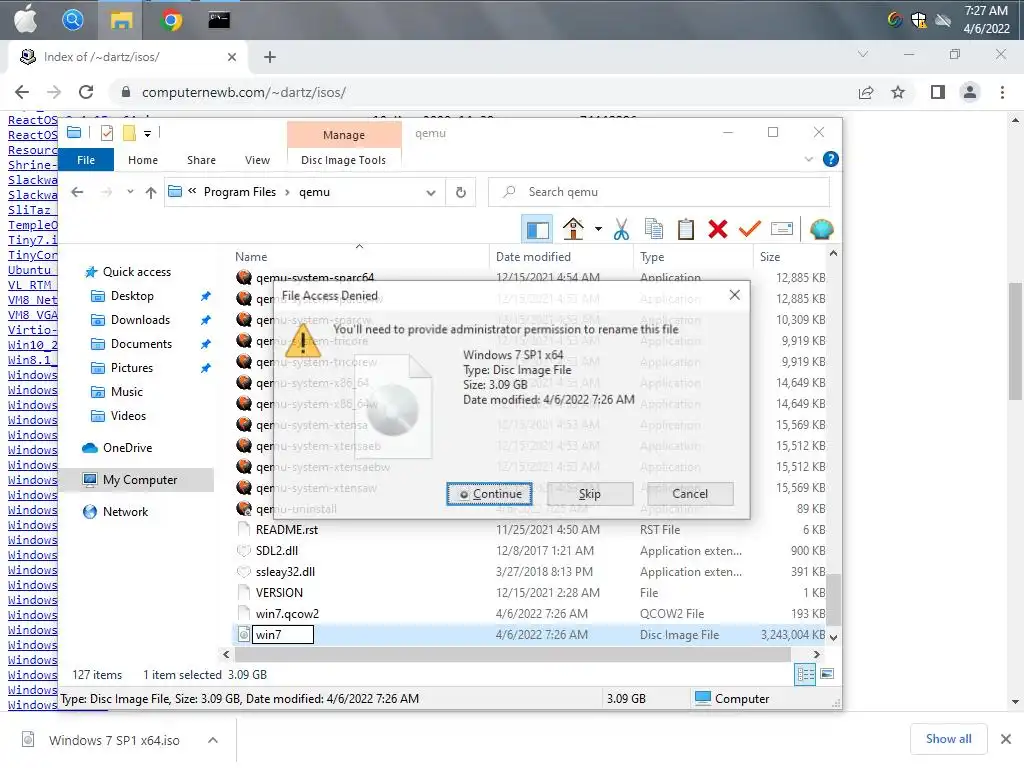Select the VERSION file

tap(279, 592)
